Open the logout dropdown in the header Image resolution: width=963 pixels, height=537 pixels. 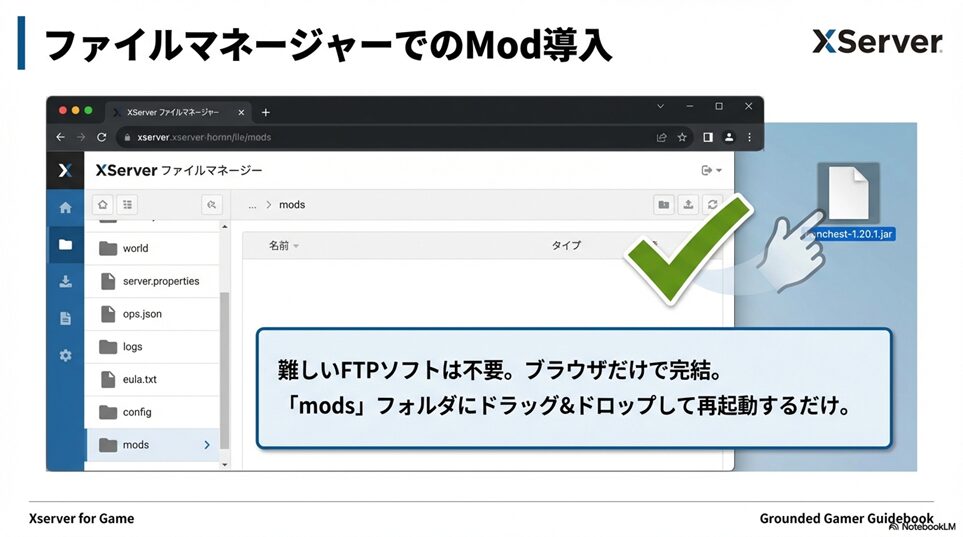coord(711,171)
